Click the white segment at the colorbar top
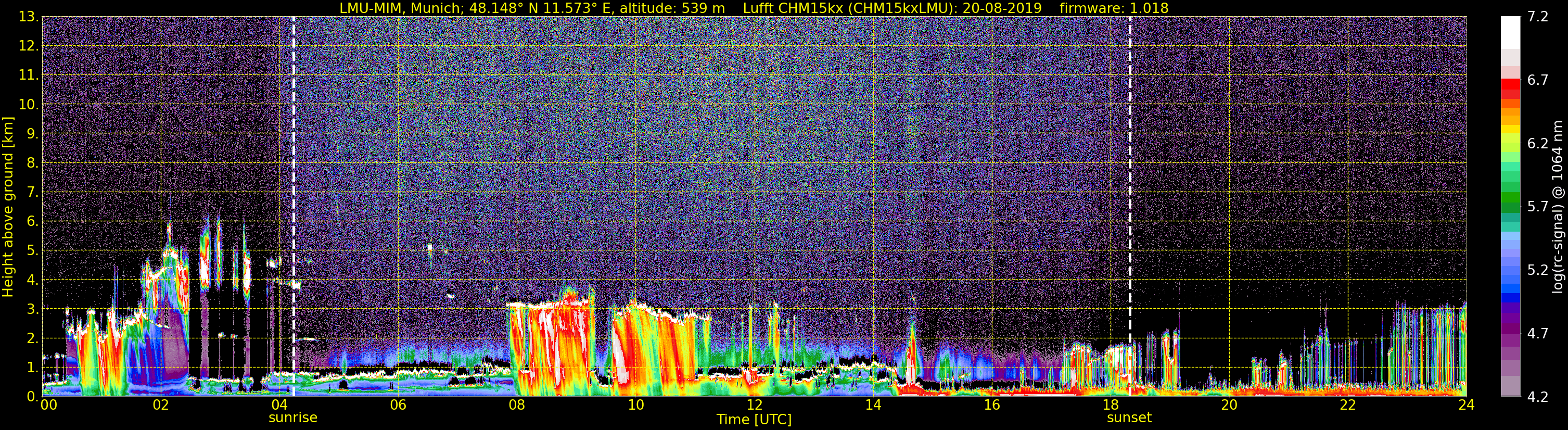 click(x=1510, y=32)
